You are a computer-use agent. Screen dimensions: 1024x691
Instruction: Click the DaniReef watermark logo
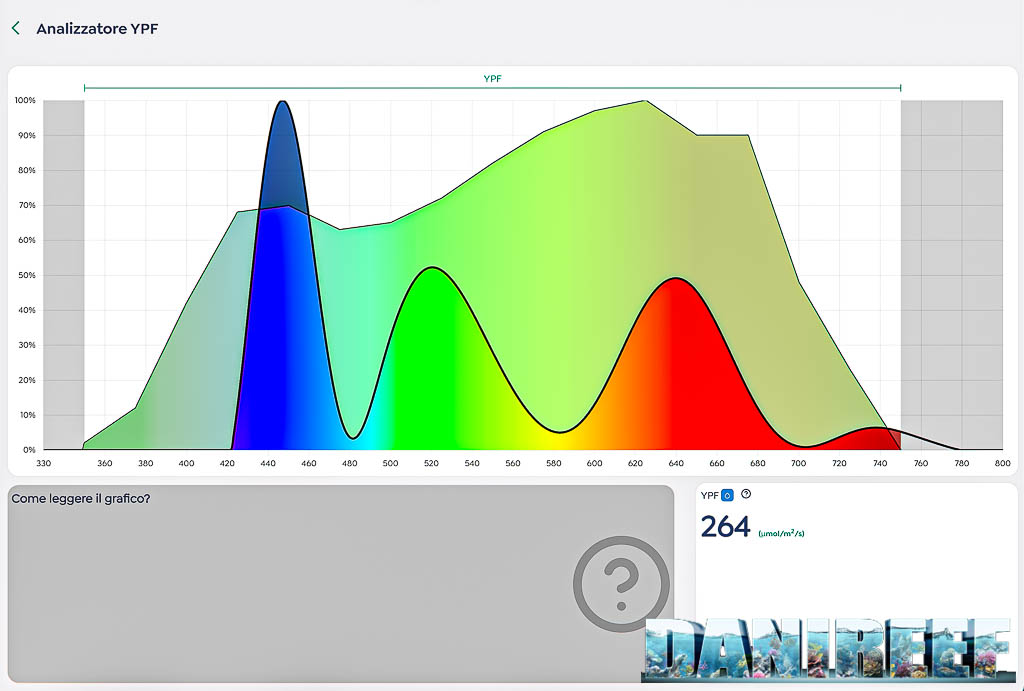click(827, 648)
